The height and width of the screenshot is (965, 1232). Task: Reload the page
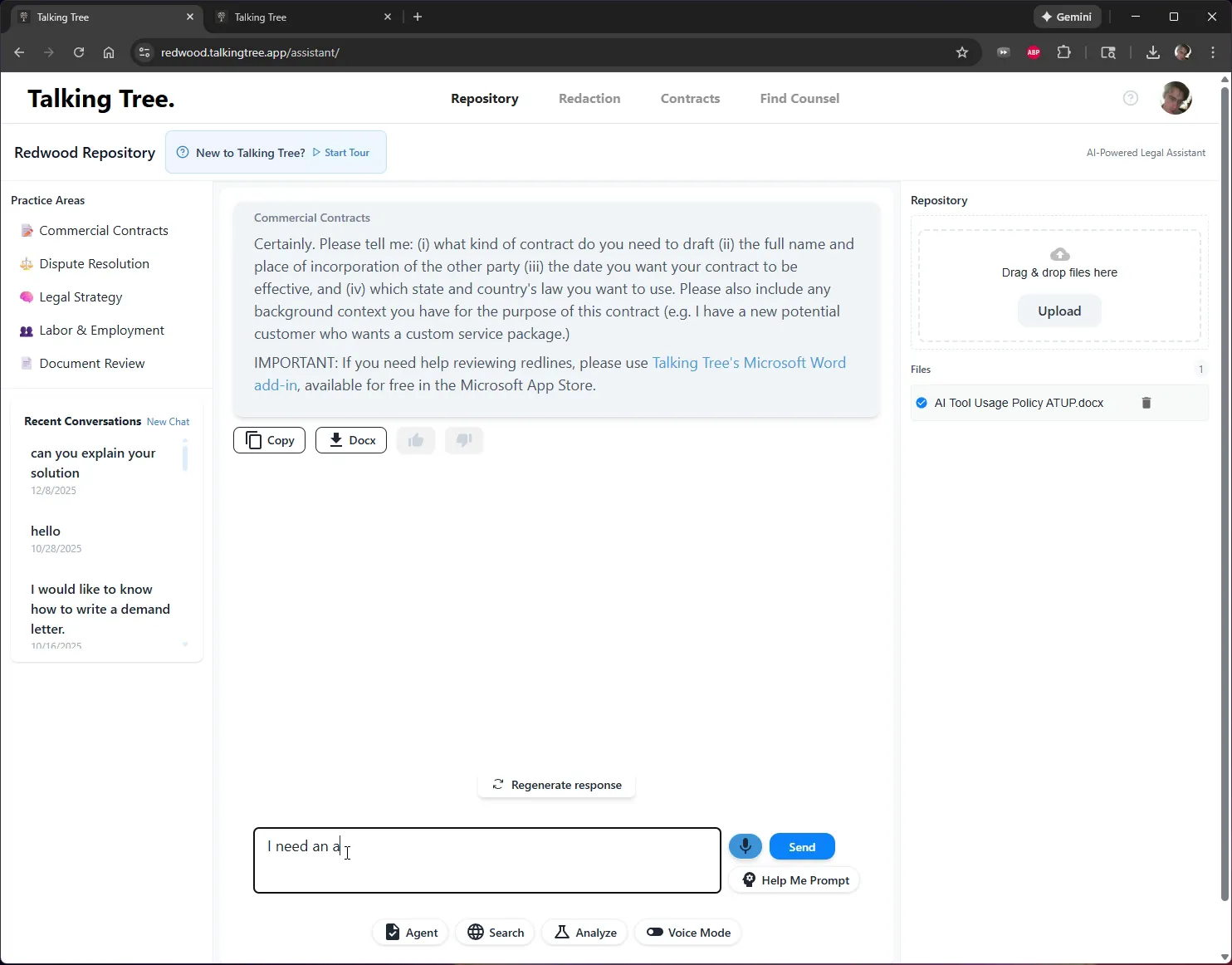point(79,52)
